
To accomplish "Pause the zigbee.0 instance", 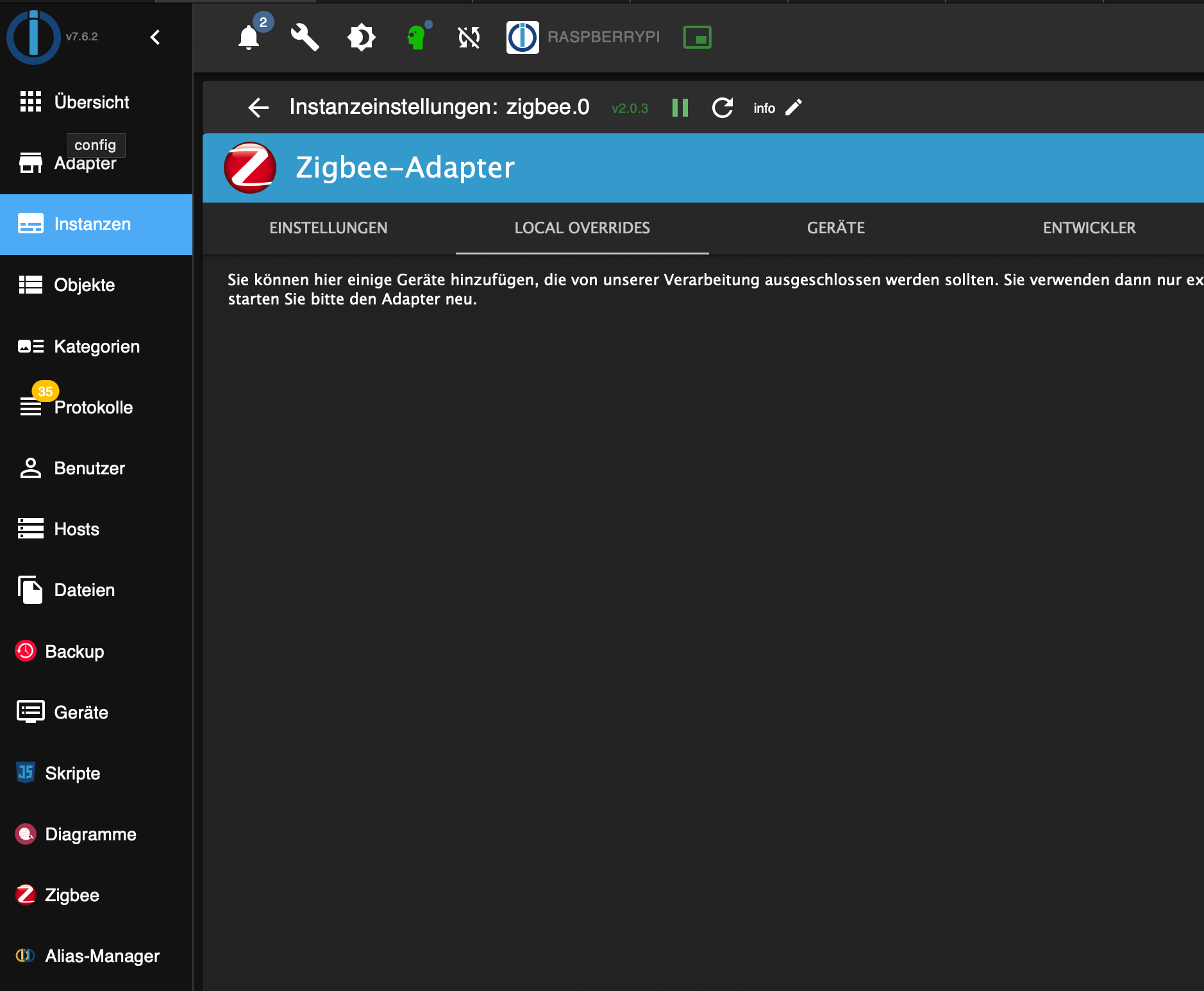I will tap(680, 108).
